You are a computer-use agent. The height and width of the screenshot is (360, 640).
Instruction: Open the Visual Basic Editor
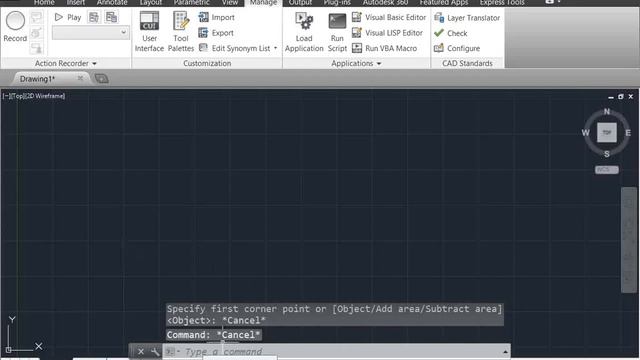(389, 18)
